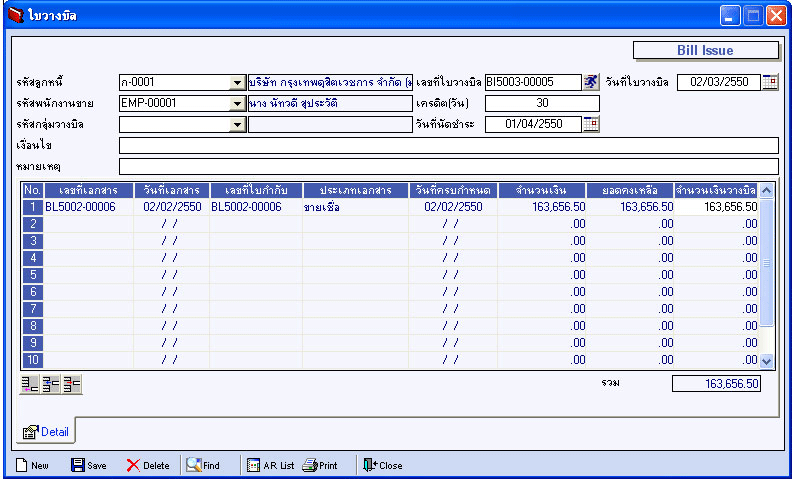
Task: Click the เลขที่ใบกำกับ column header
Action: point(256,190)
